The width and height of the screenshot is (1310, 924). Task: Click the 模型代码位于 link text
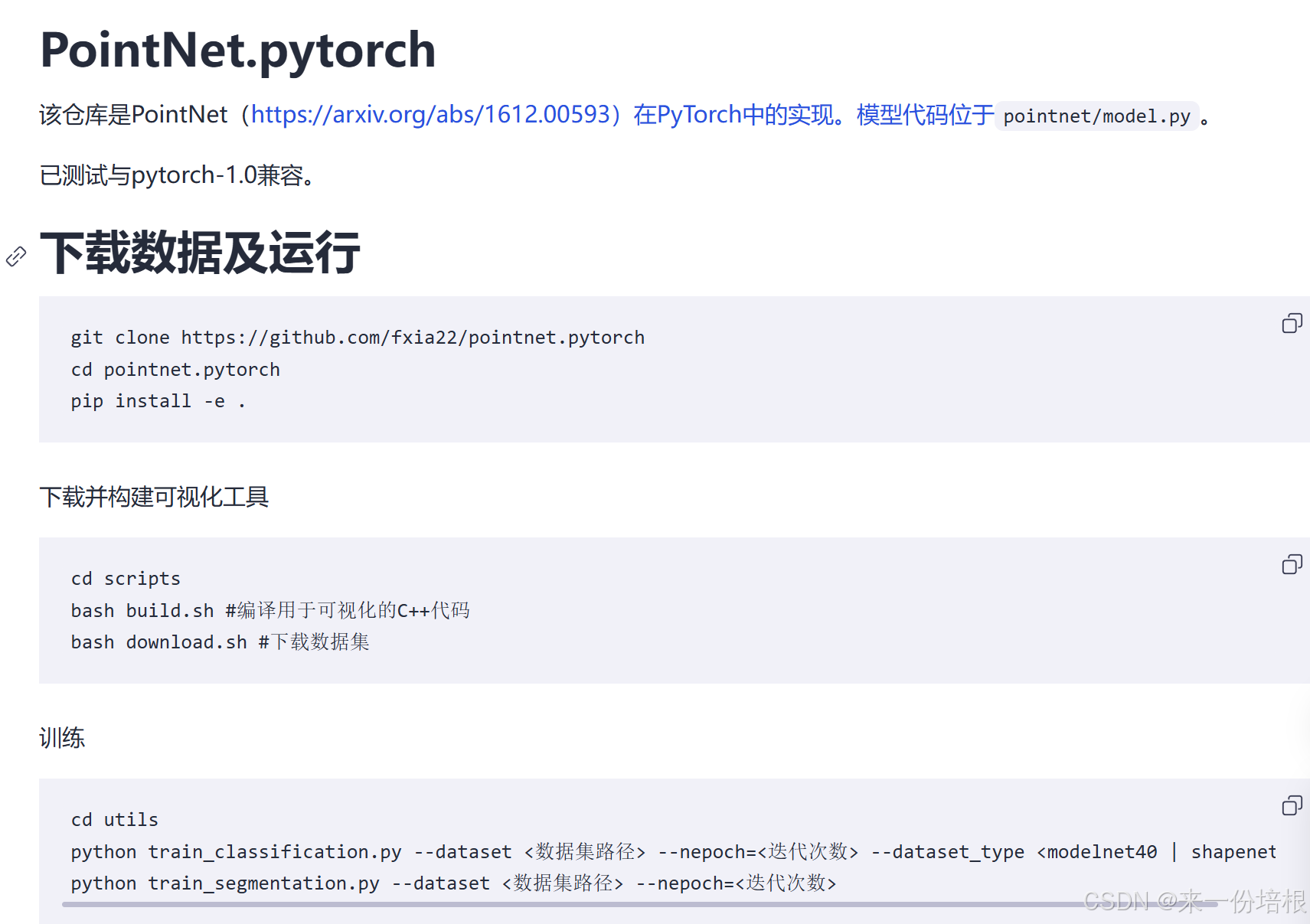(925, 114)
